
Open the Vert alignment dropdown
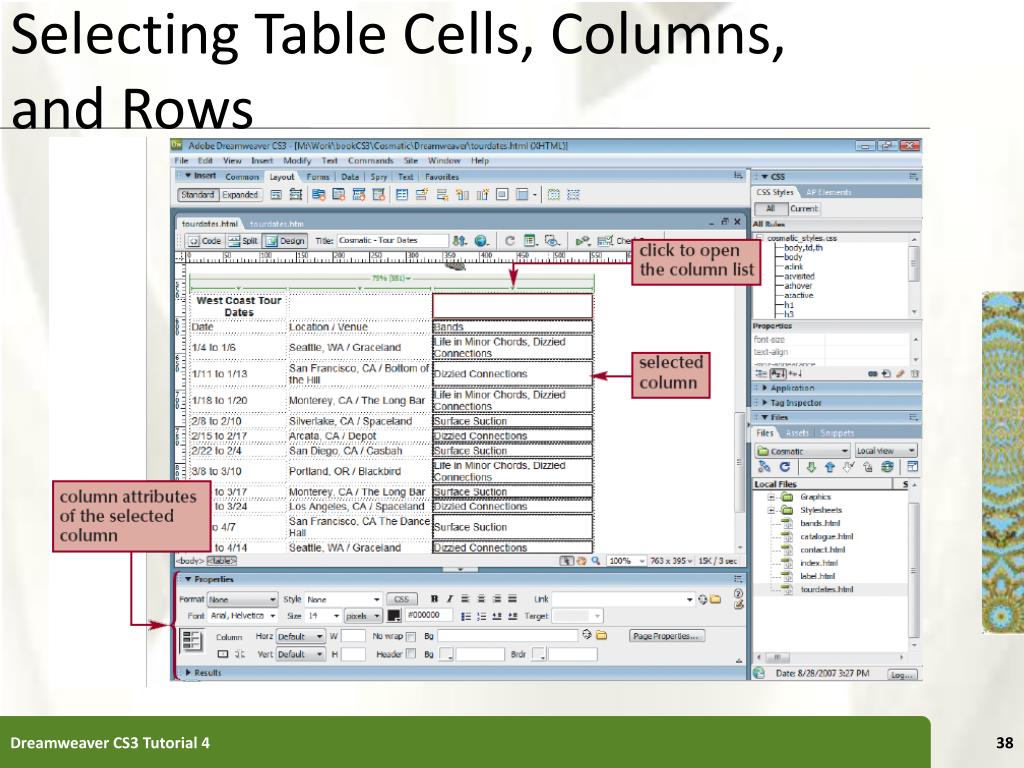(300, 654)
